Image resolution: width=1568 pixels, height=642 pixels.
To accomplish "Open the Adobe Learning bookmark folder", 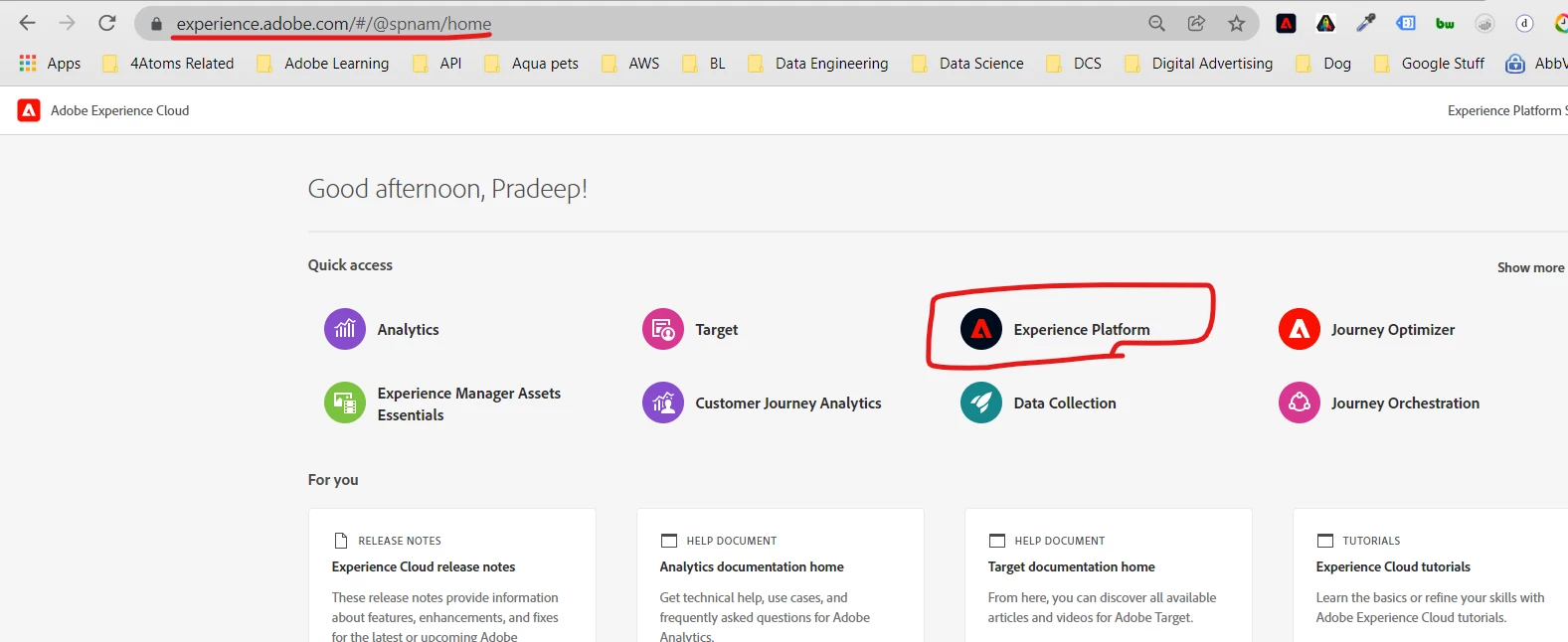I will pyautogui.click(x=322, y=64).
